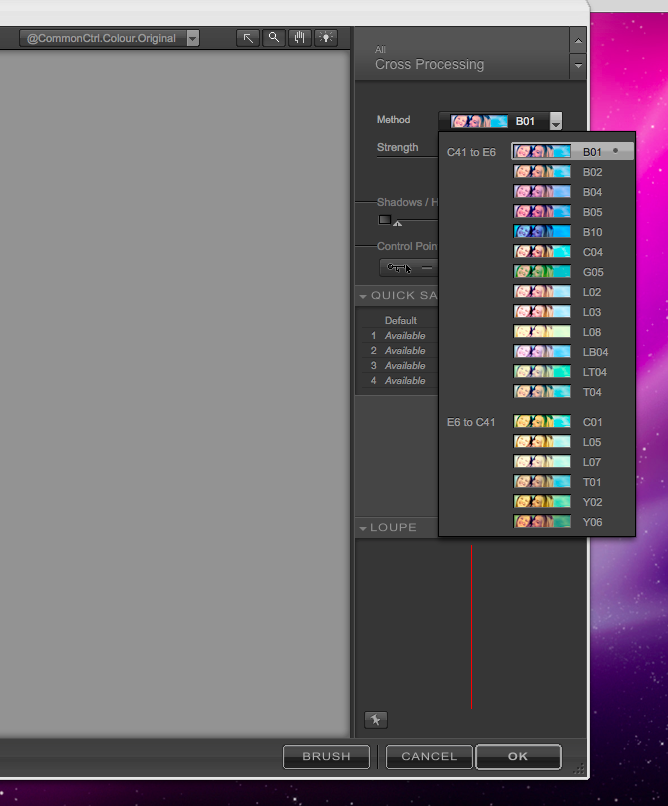
Task: Click the current method preview thumbnail
Action: [479, 121]
